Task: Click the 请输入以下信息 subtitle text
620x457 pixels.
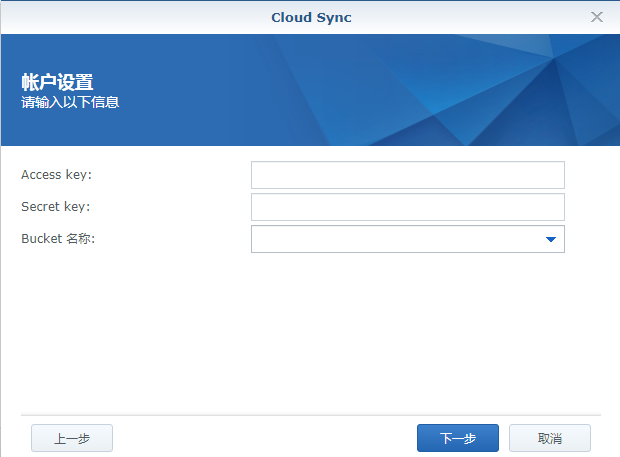Action: tap(70, 102)
